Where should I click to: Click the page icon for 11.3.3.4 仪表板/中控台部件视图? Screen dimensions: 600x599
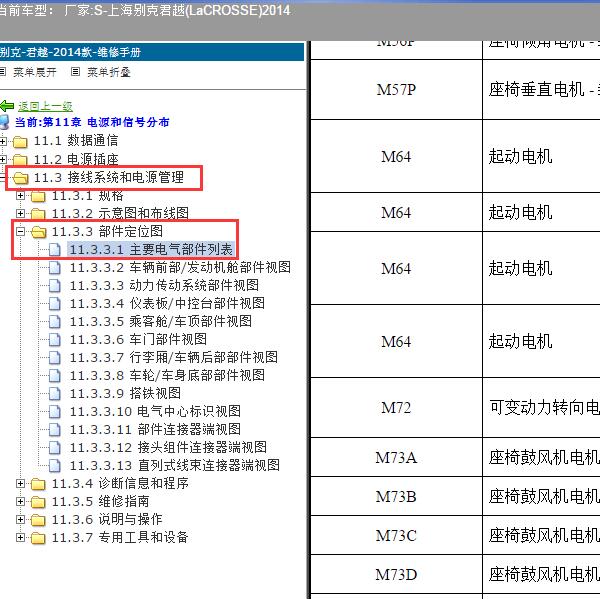tap(55, 304)
